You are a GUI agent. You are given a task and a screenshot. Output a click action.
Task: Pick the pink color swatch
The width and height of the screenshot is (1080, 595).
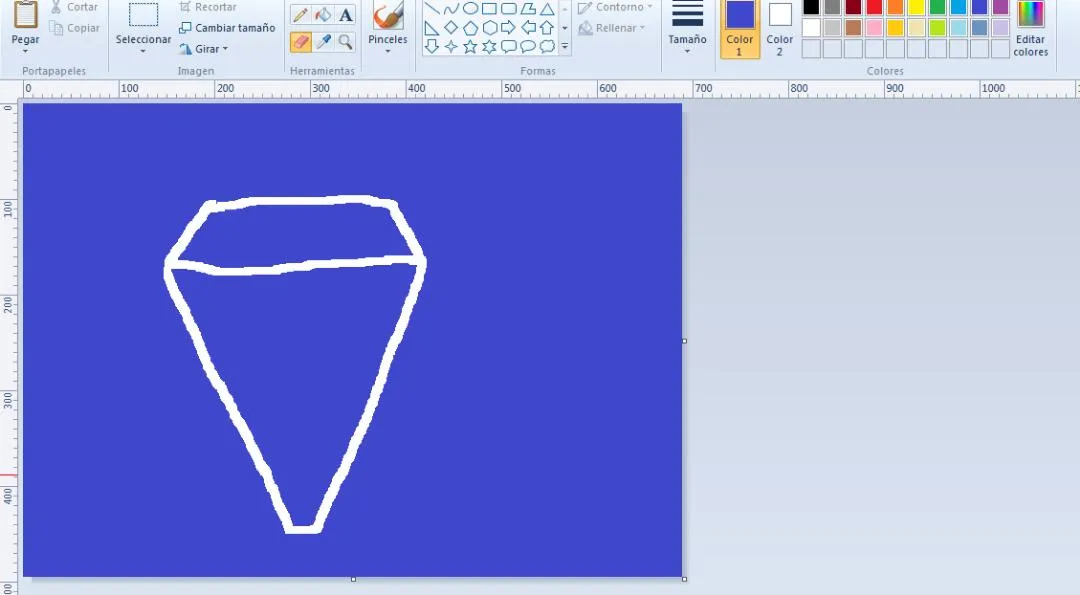(875, 28)
